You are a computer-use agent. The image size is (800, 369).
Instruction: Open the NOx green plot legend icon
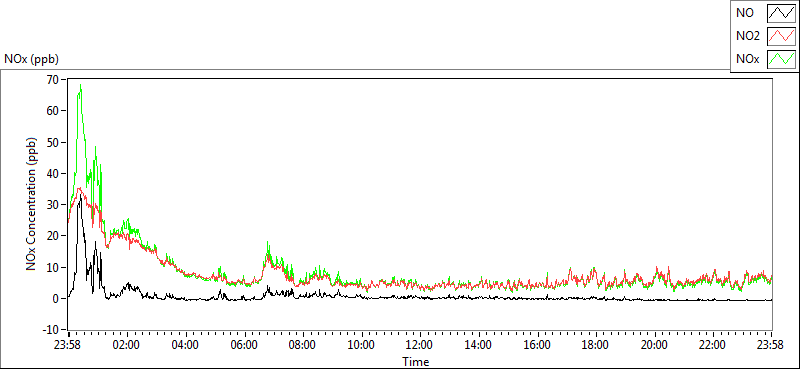781,59
